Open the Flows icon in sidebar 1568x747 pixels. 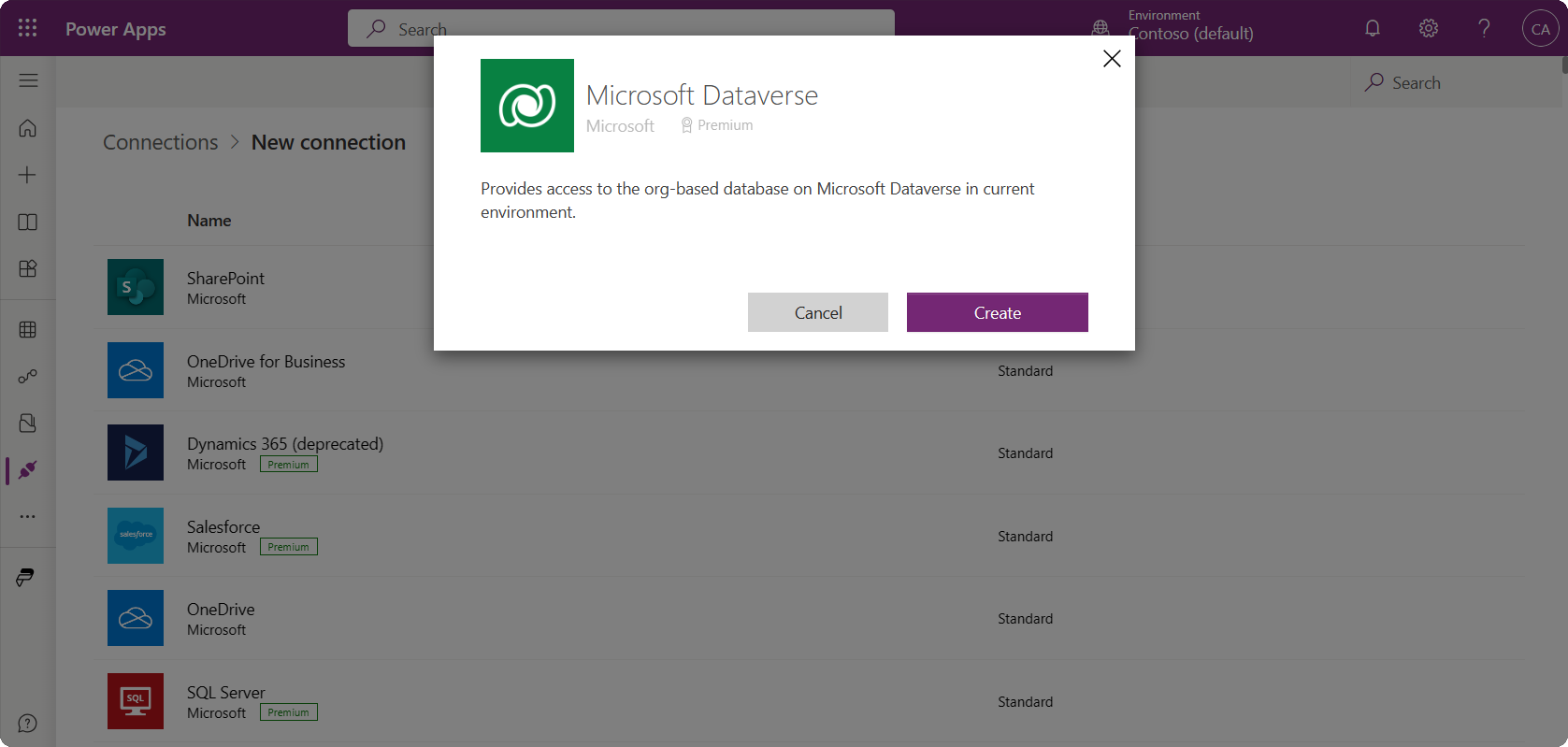coord(28,376)
